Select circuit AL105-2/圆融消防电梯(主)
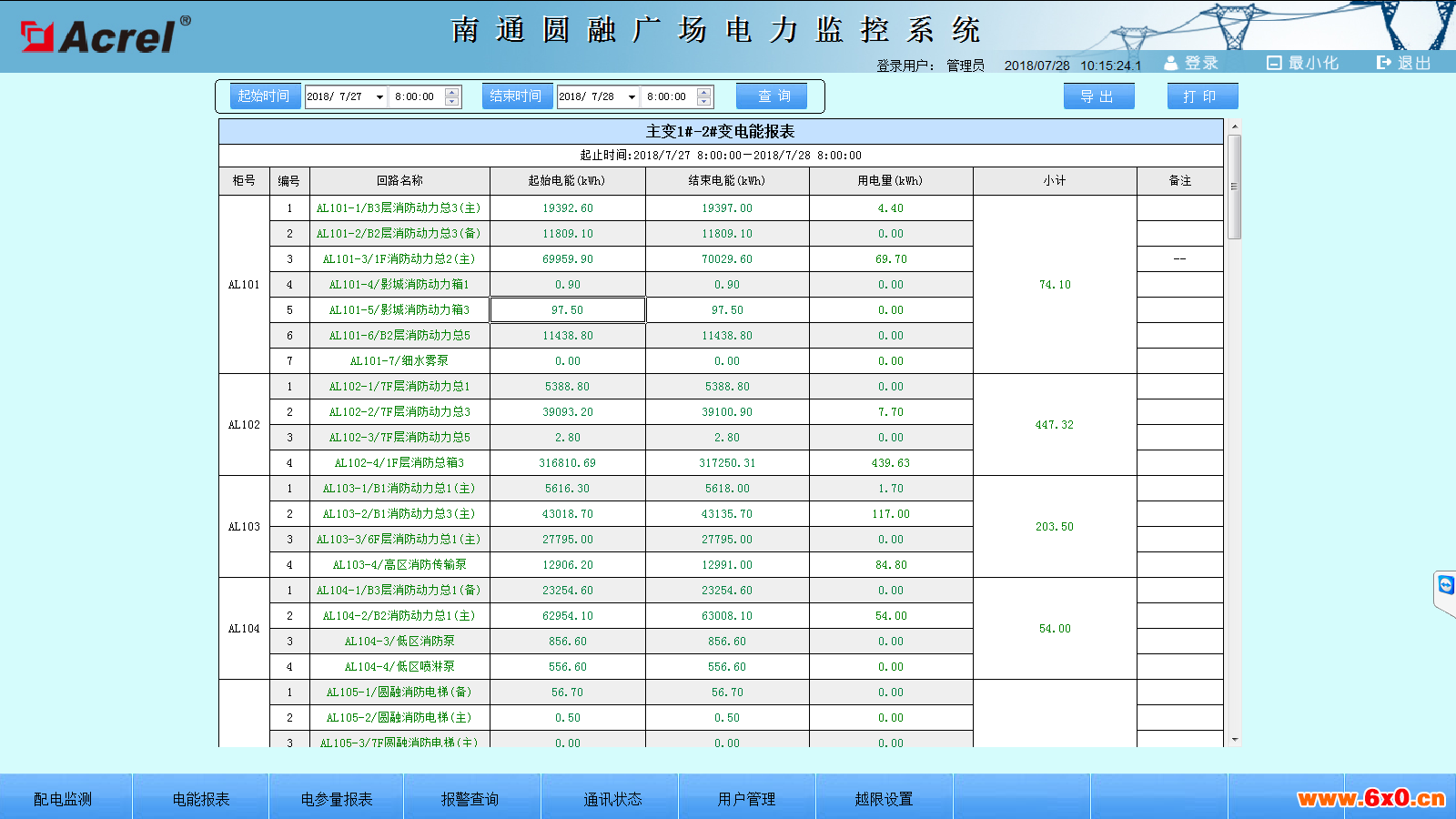This screenshot has width=1456, height=819. tap(399, 718)
